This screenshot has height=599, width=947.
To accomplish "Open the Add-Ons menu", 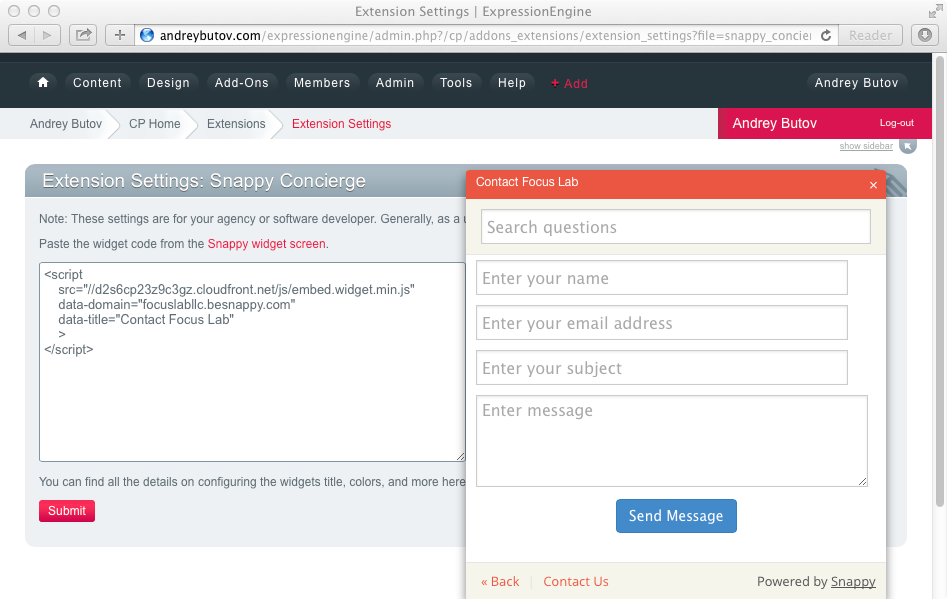I will tap(242, 83).
